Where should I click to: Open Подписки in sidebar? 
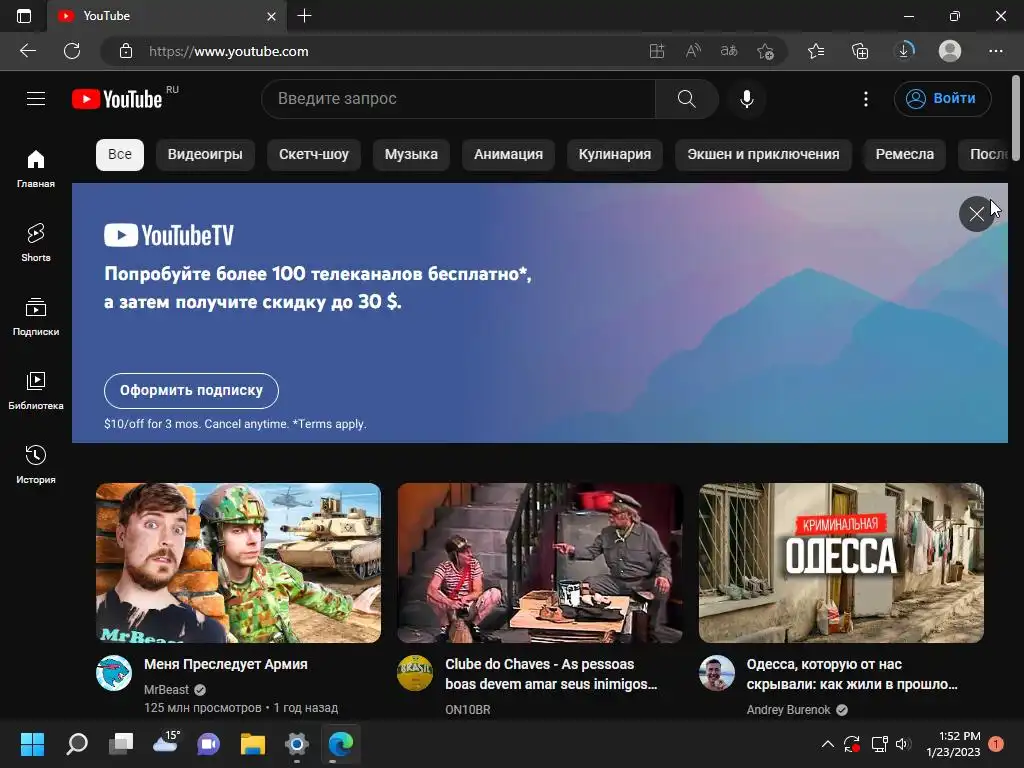(36, 317)
